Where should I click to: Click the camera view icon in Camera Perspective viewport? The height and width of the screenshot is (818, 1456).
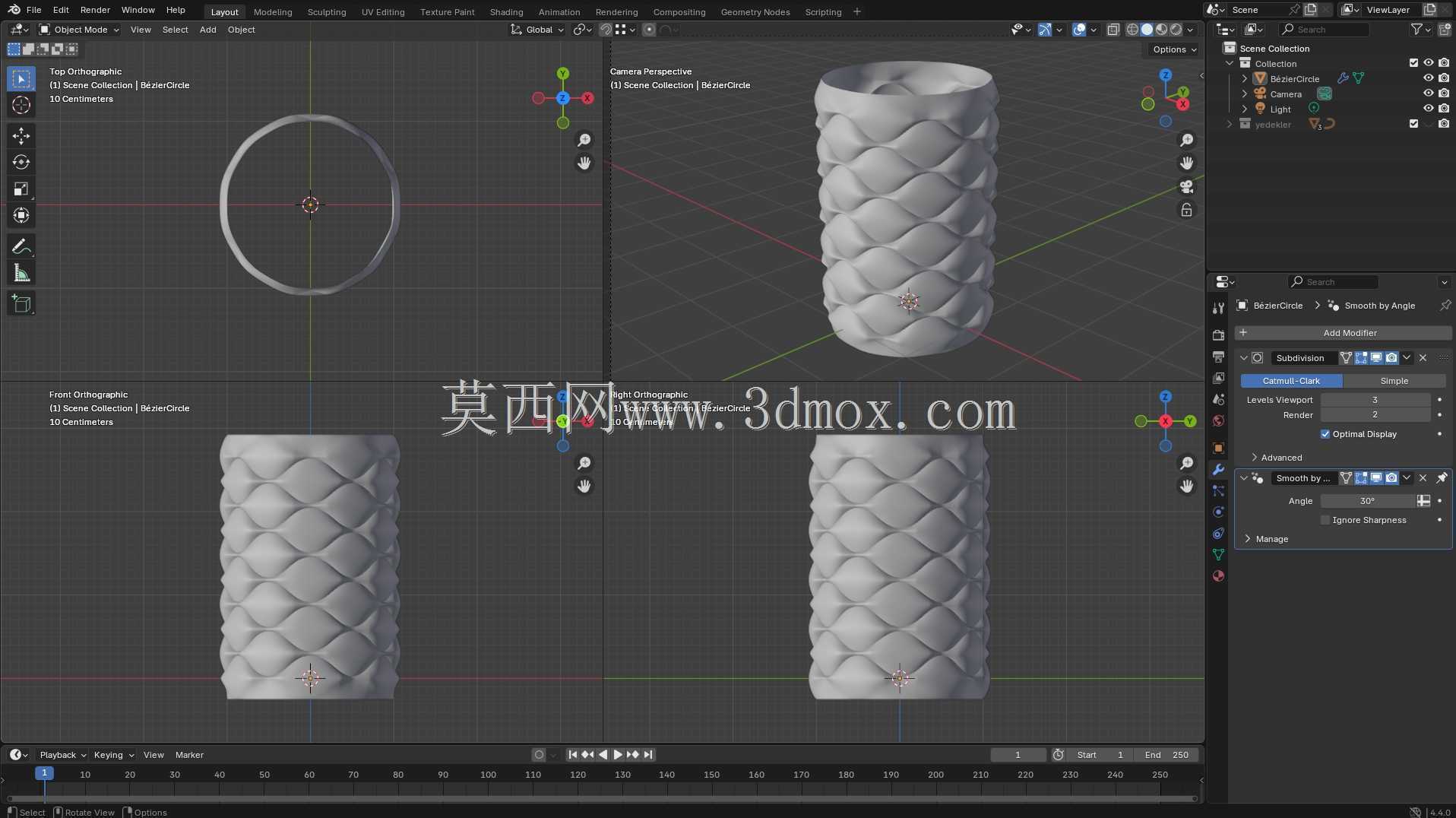[1186, 186]
